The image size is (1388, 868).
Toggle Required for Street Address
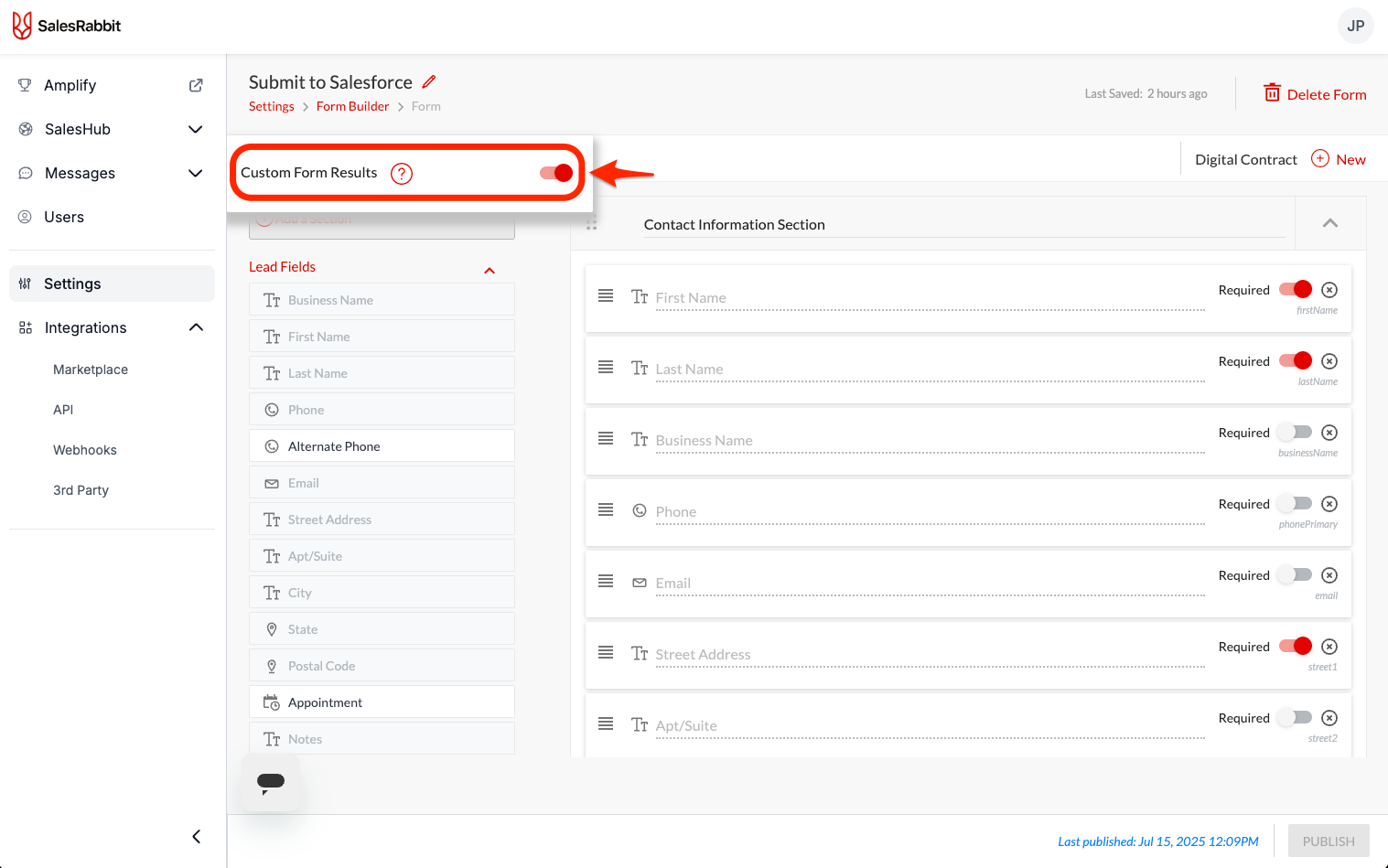1296,647
